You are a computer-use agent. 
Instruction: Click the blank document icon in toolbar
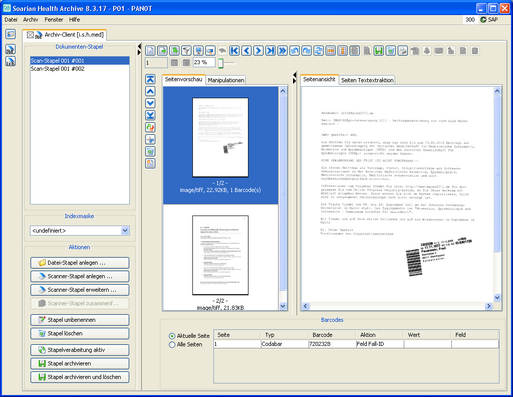(x=150, y=51)
